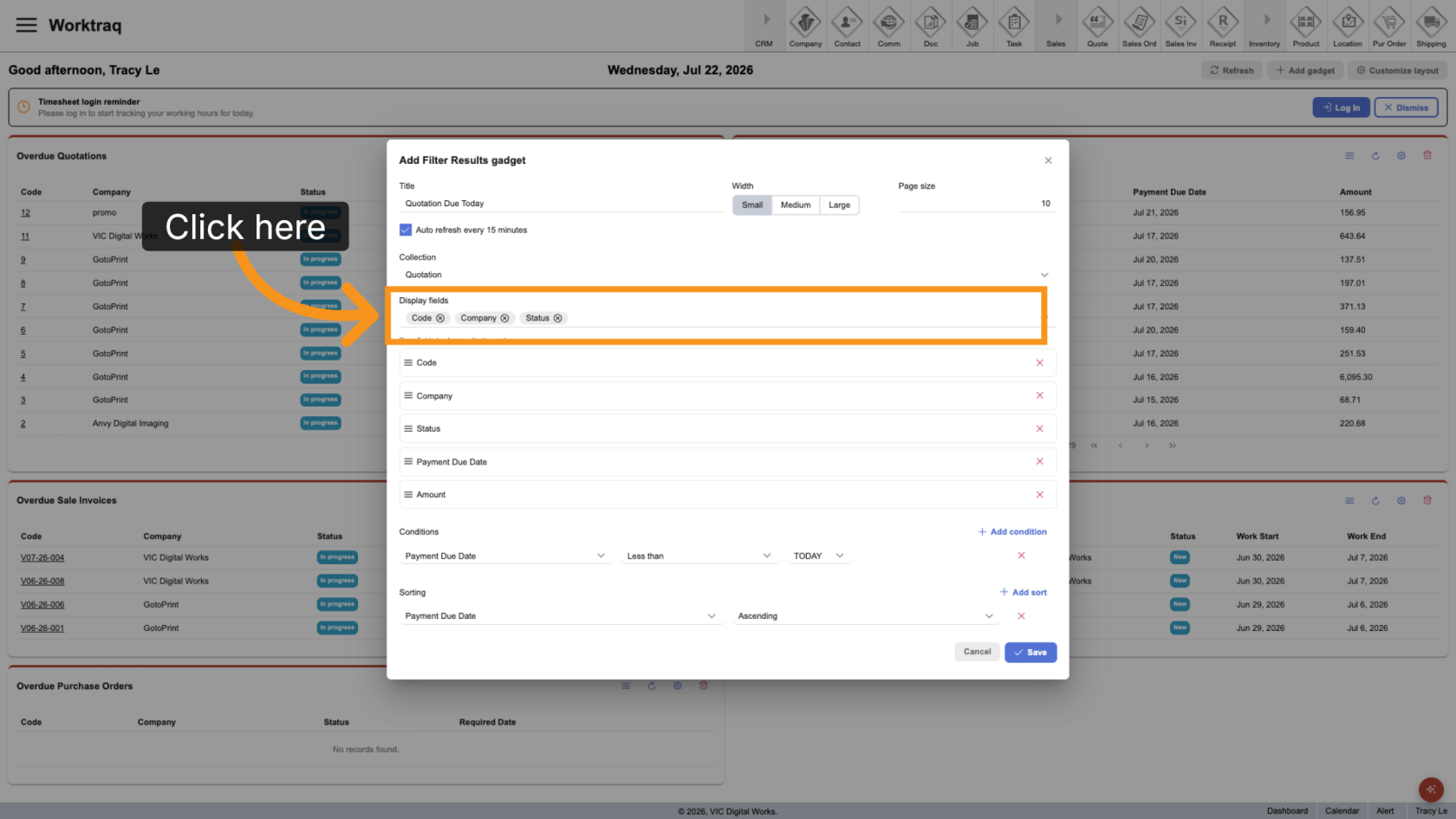Open Tracy Le user menu in bottom bar

coord(1431,811)
